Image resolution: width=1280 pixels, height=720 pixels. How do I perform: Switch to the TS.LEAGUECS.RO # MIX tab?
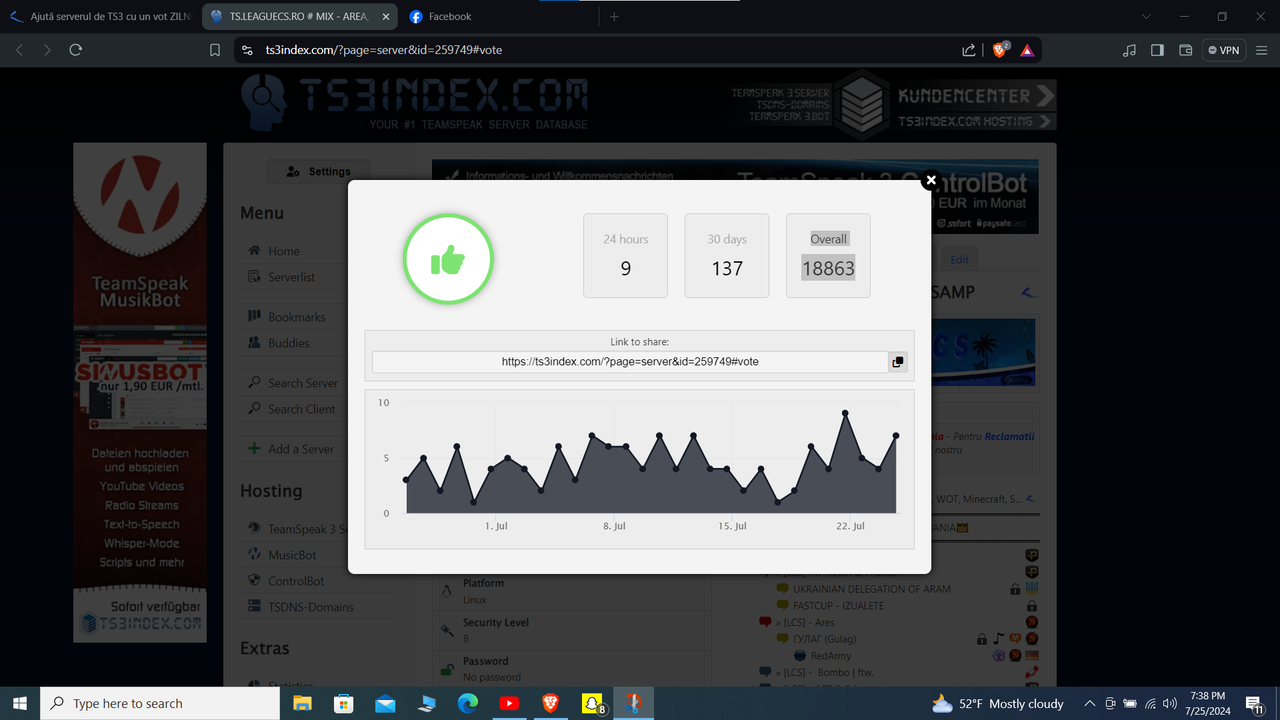[x=300, y=16]
